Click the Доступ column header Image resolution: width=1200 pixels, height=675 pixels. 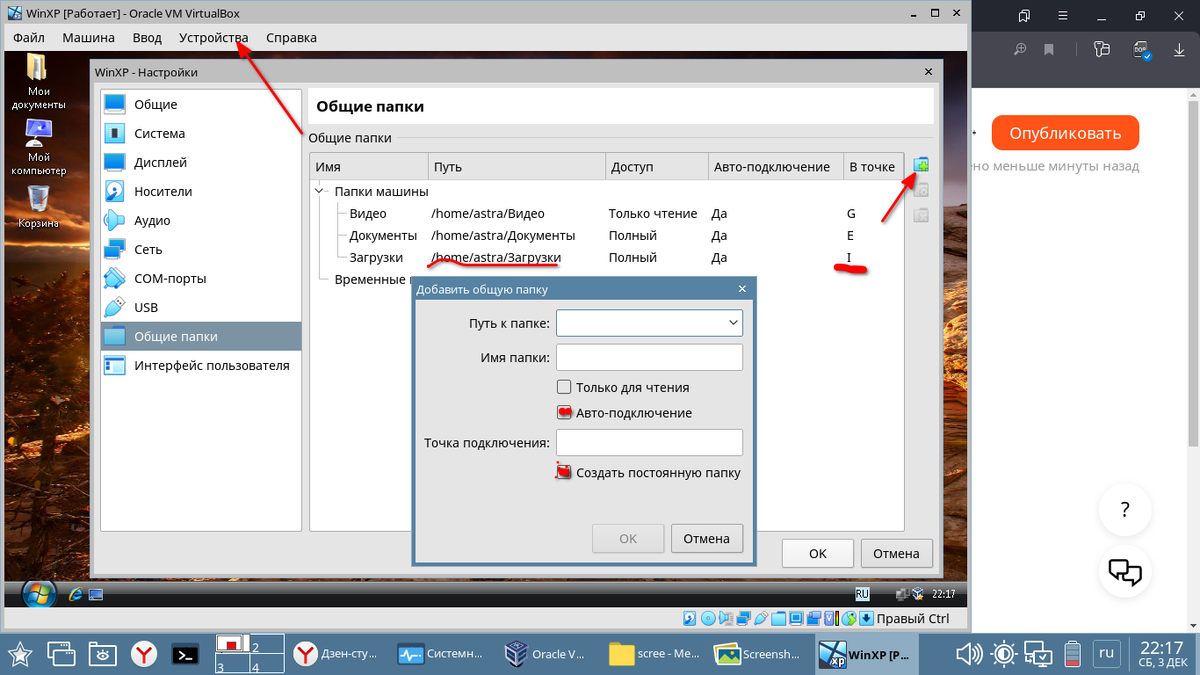[x=656, y=167]
